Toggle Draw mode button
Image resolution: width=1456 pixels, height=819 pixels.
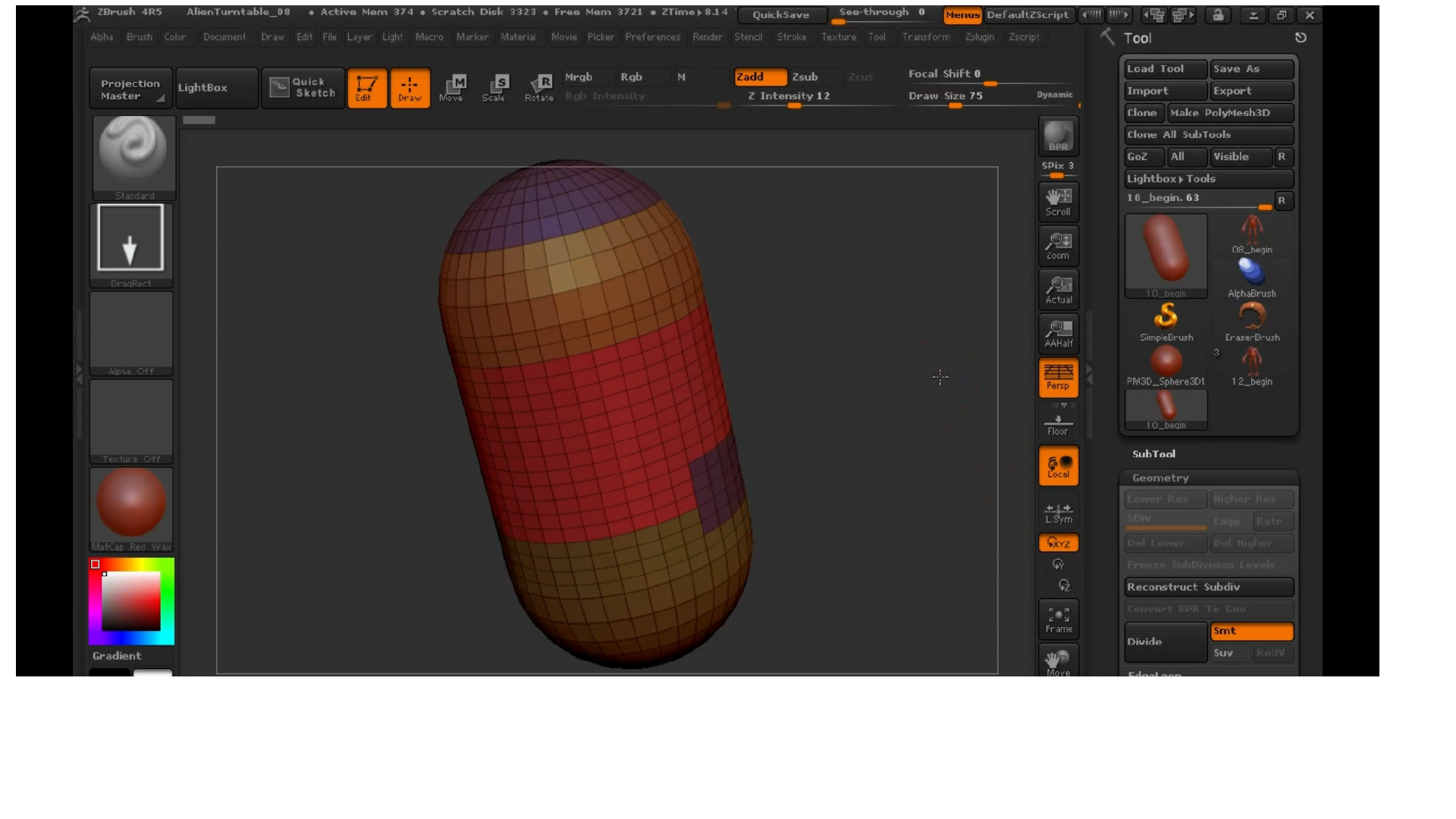410,88
